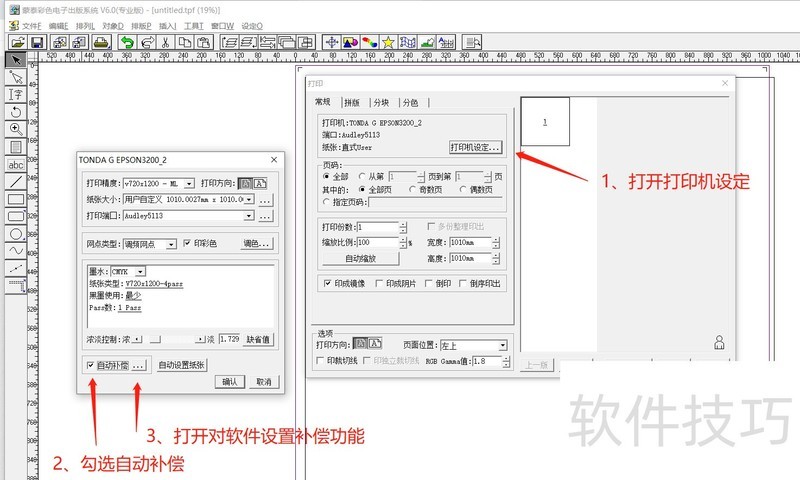Image resolution: width=800 pixels, height=480 pixels.
Task: Toggle the 印彩色 checkbox
Action: (187, 243)
